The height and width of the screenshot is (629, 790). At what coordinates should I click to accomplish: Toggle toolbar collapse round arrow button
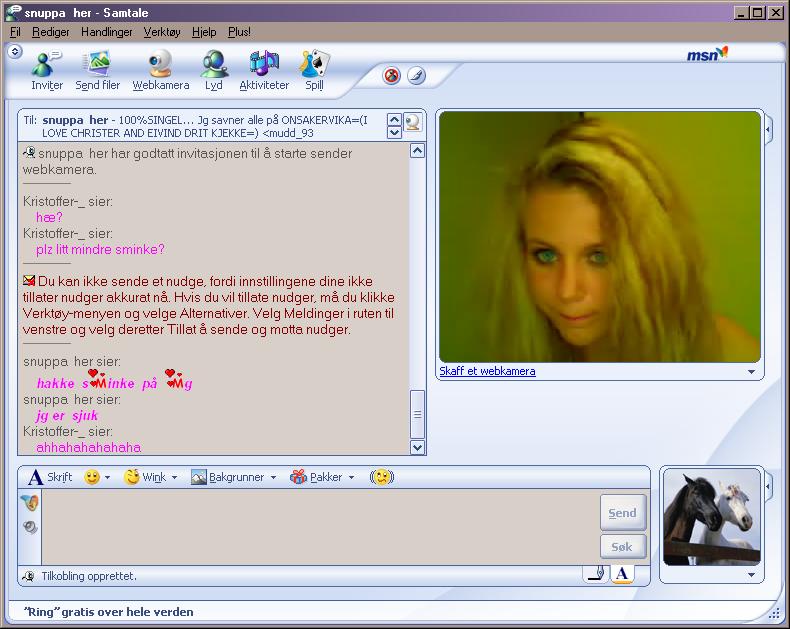tap(15, 51)
